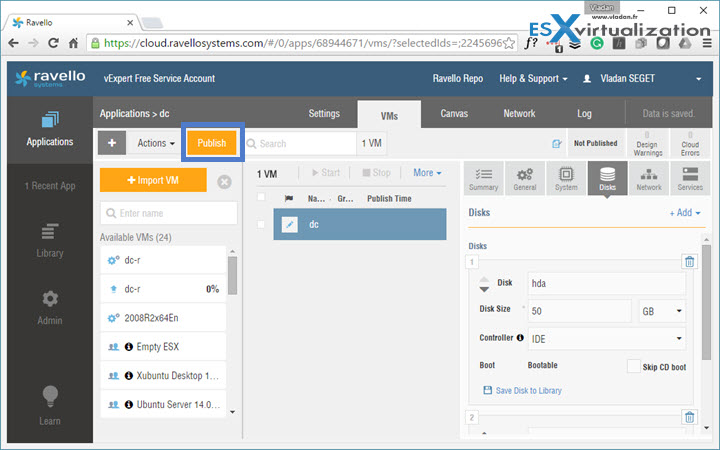Open the General settings panel tab

(x=525, y=179)
